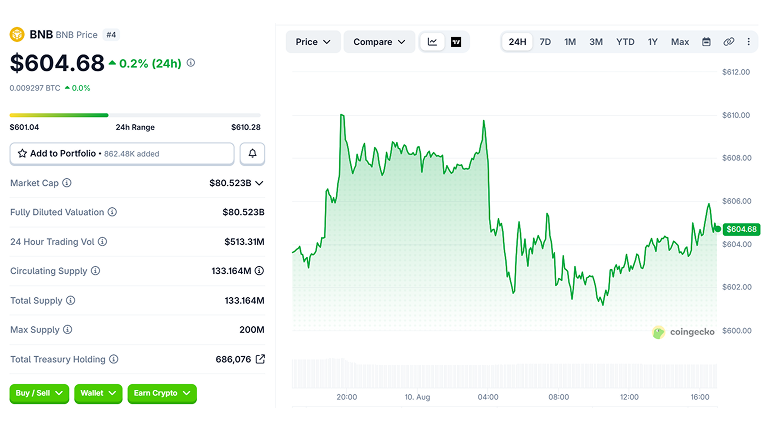Screen dimensions: 768x432
Task: Open the Price dropdown
Action: (313, 42)
